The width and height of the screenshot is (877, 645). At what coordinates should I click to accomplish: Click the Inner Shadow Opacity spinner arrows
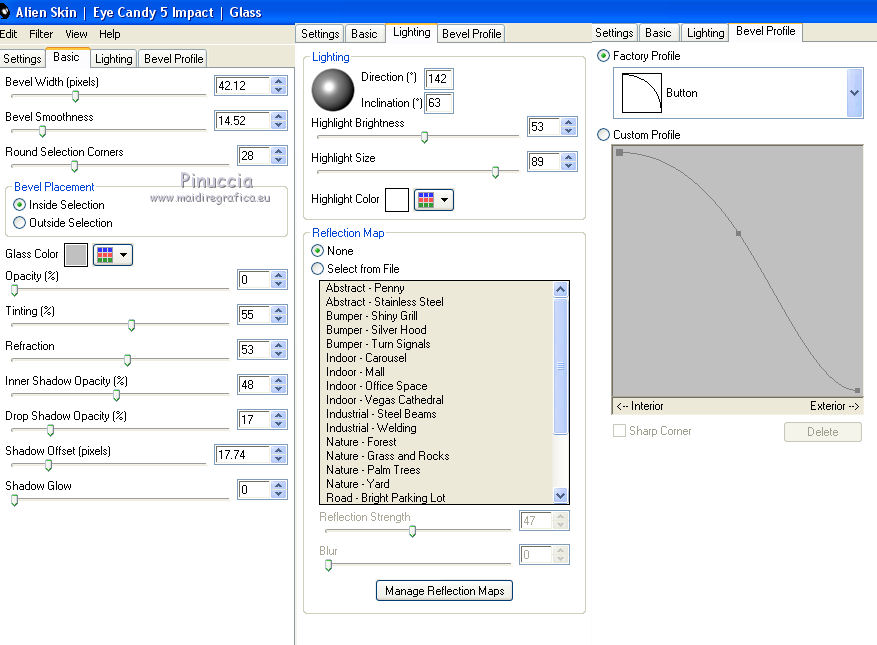click(x=279, y=385)
